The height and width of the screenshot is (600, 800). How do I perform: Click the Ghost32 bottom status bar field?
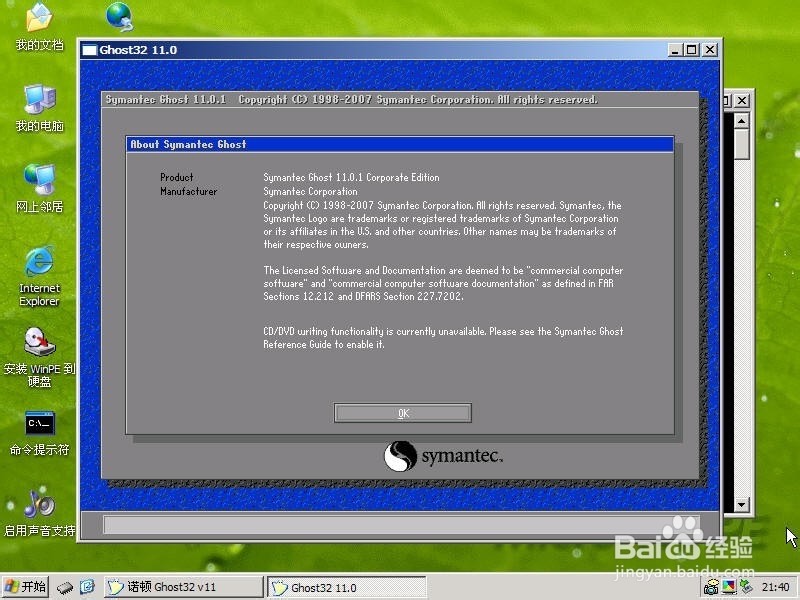[401, 524]
